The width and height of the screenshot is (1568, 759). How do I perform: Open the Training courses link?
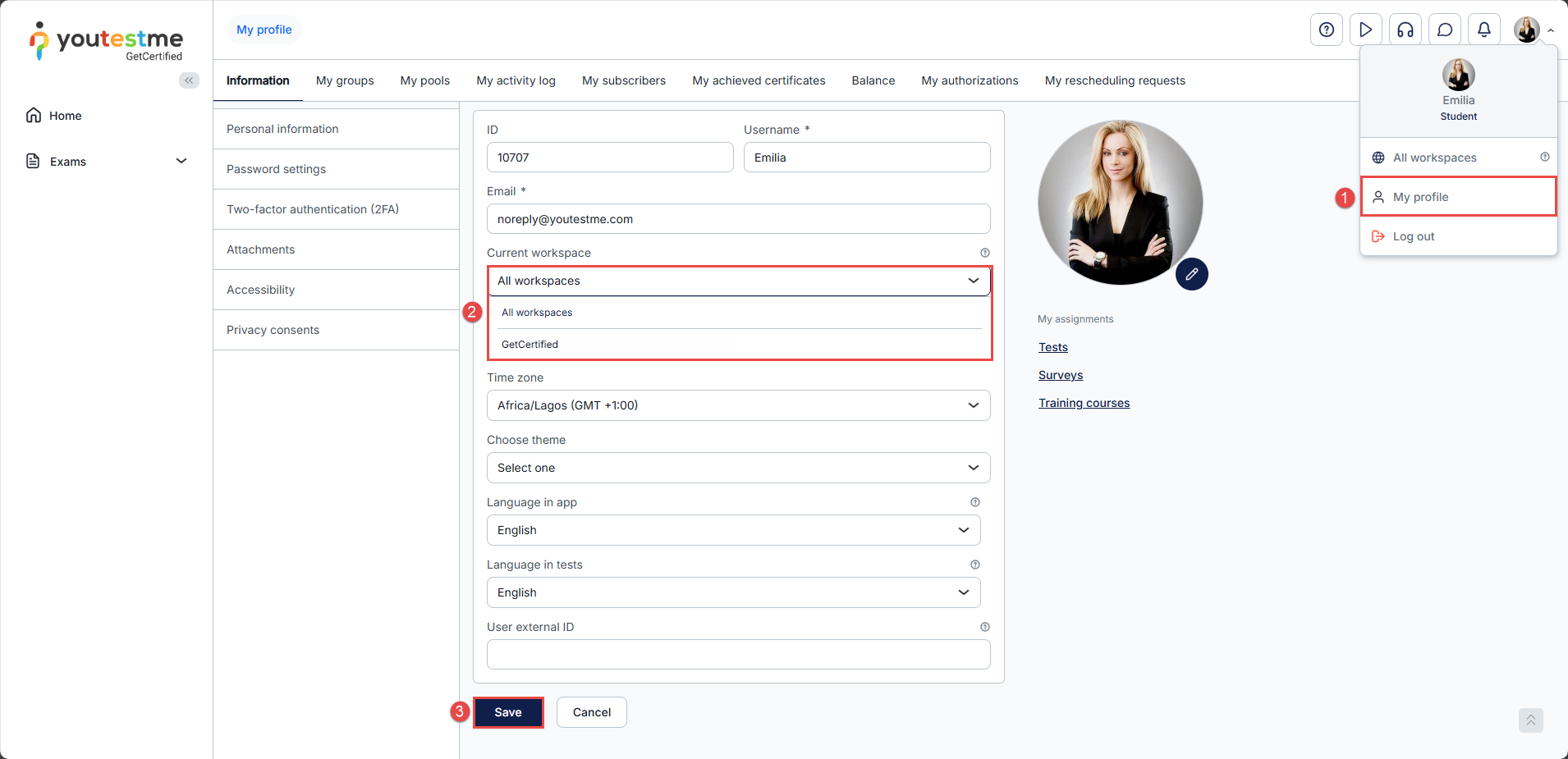(x=1084, y=403)
